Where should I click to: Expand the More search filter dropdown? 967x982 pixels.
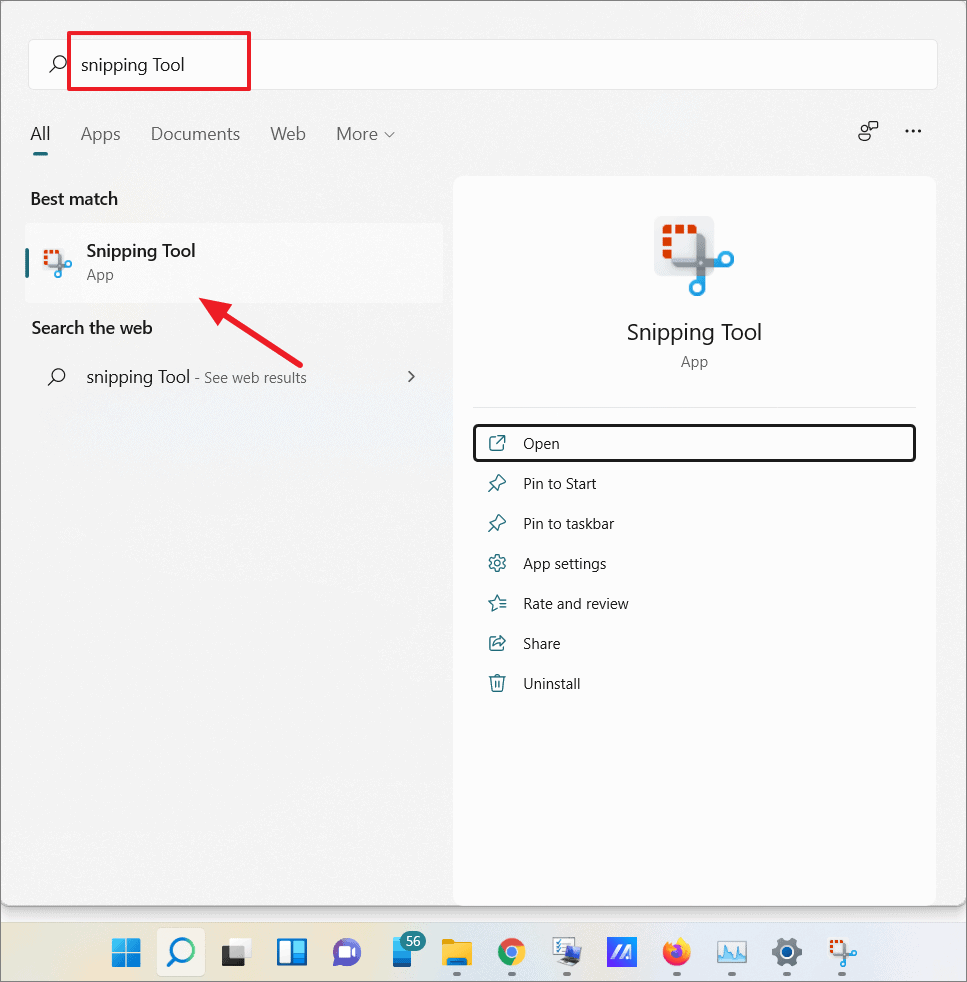point(364,133)
